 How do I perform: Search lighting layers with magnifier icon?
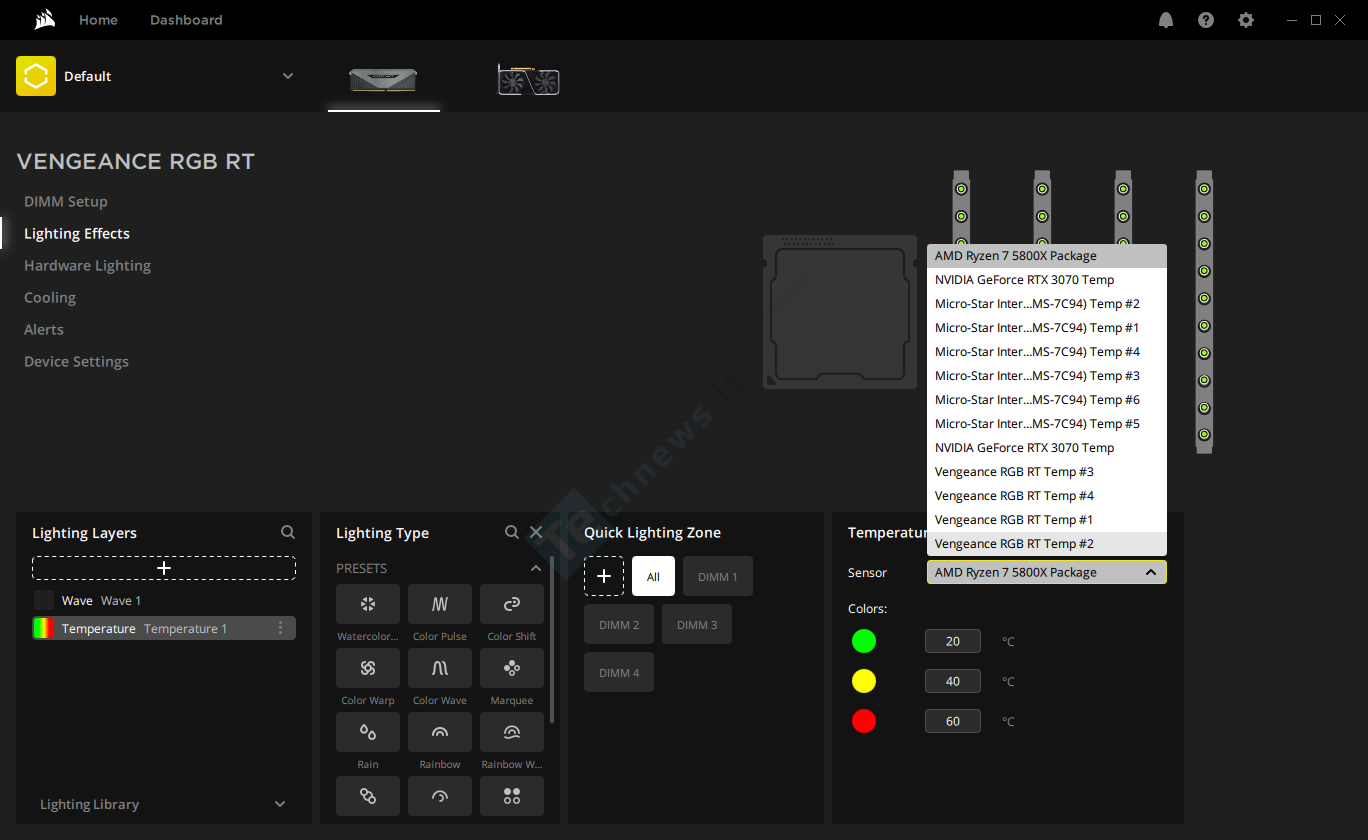point(288,533)
